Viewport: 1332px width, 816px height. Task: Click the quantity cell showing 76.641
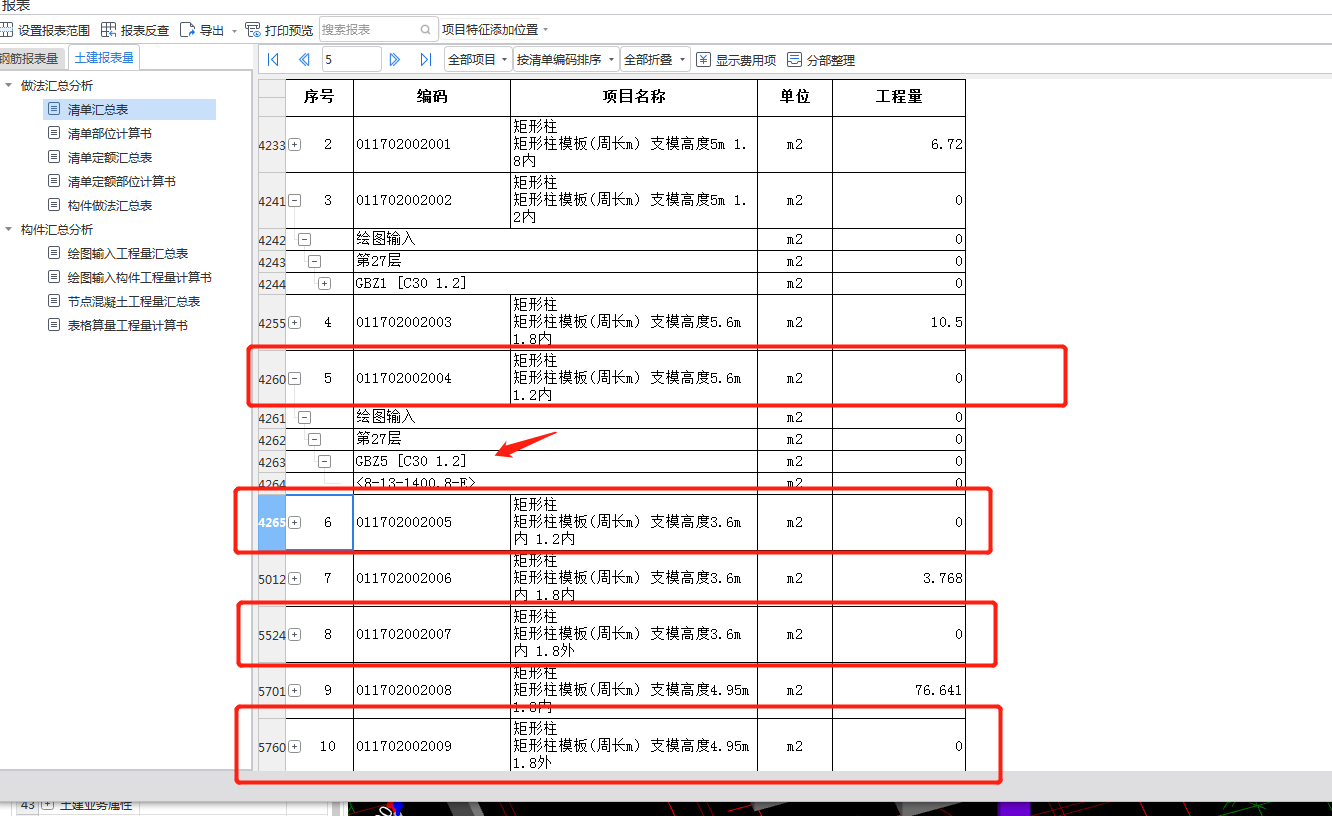[x=899, y=691]
